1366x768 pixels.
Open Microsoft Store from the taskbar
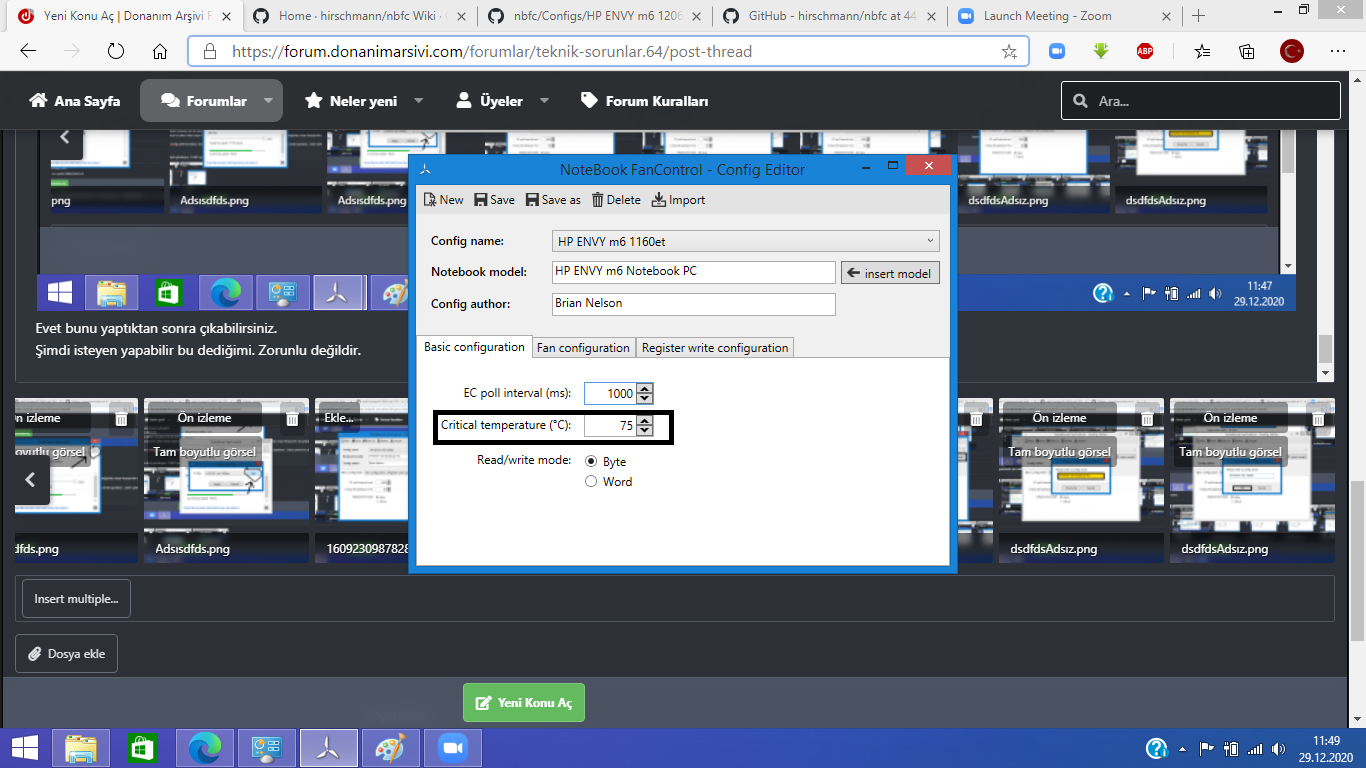click(x=142, y=748)
